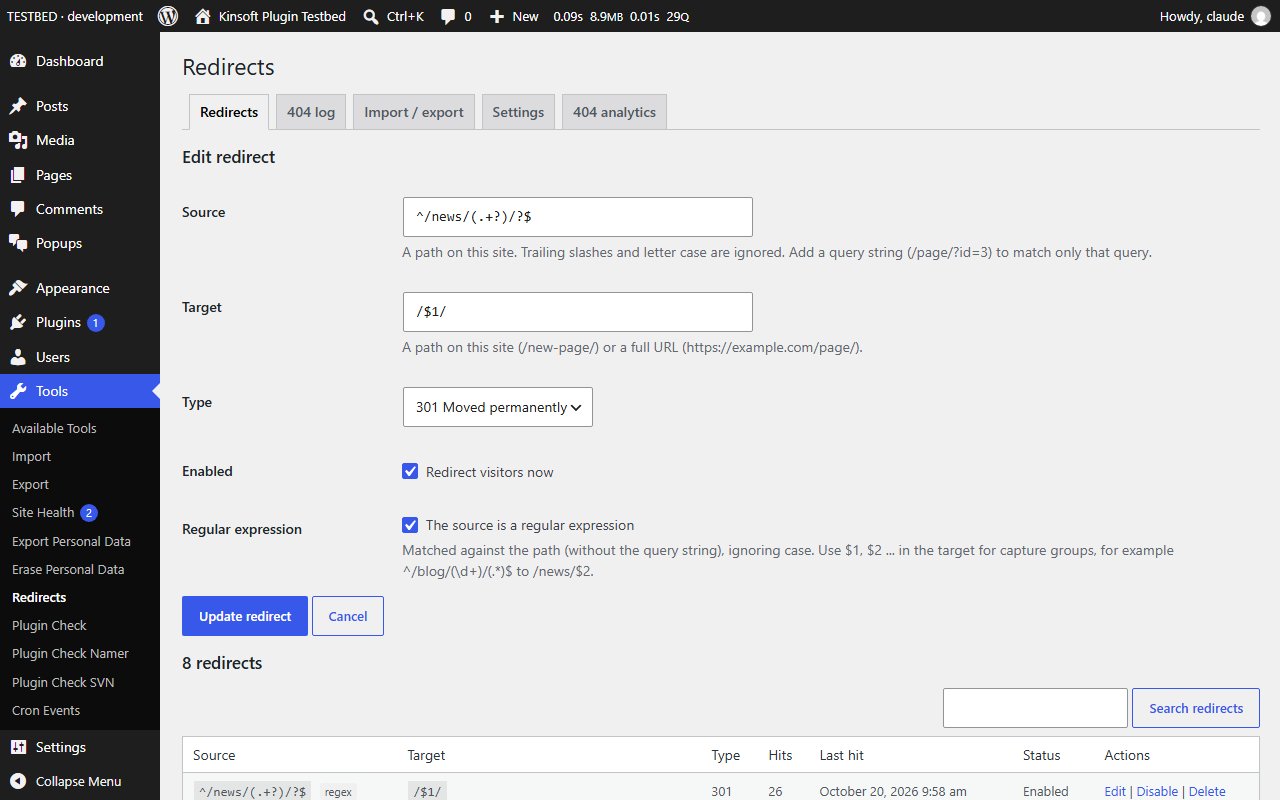Click the Appearance paintbrush icon
The image size is (1280, 800).
(18, 288)
